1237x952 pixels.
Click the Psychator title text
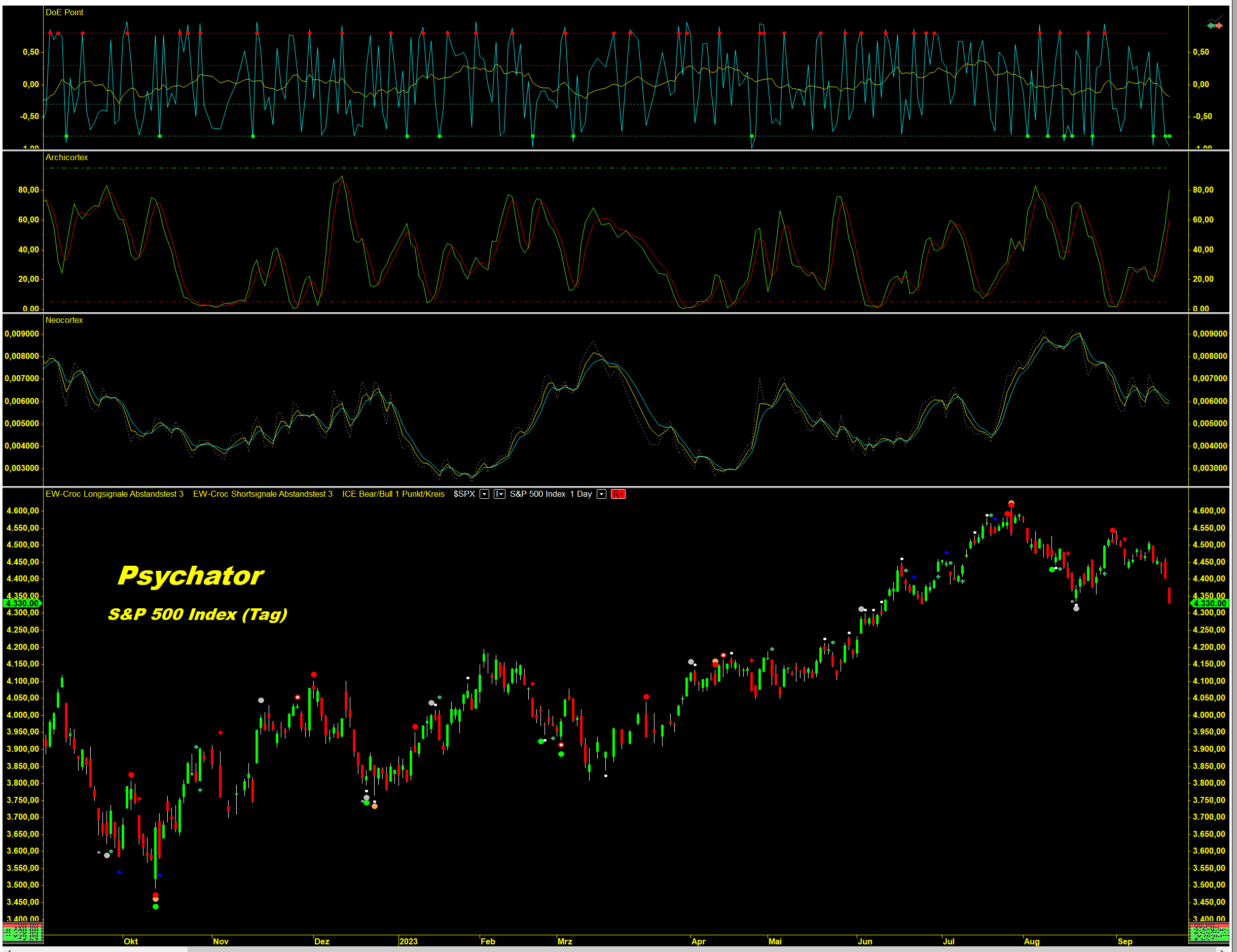[191, 576]
